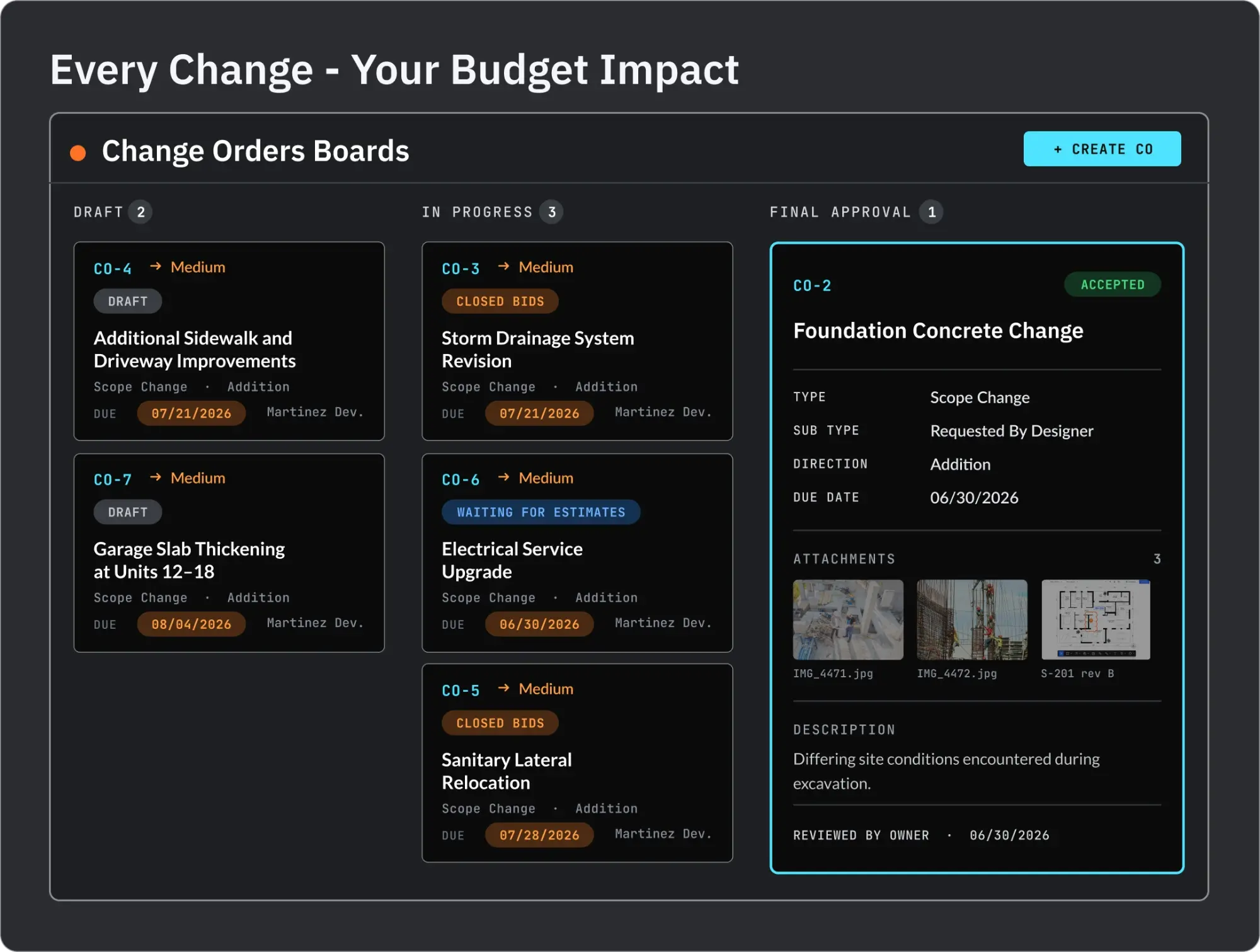The width and height of the screenshot is (1260, 952).
Task: Click the 07/21/2026 due chip on CO-3
Action: click(x=539, y=413)
